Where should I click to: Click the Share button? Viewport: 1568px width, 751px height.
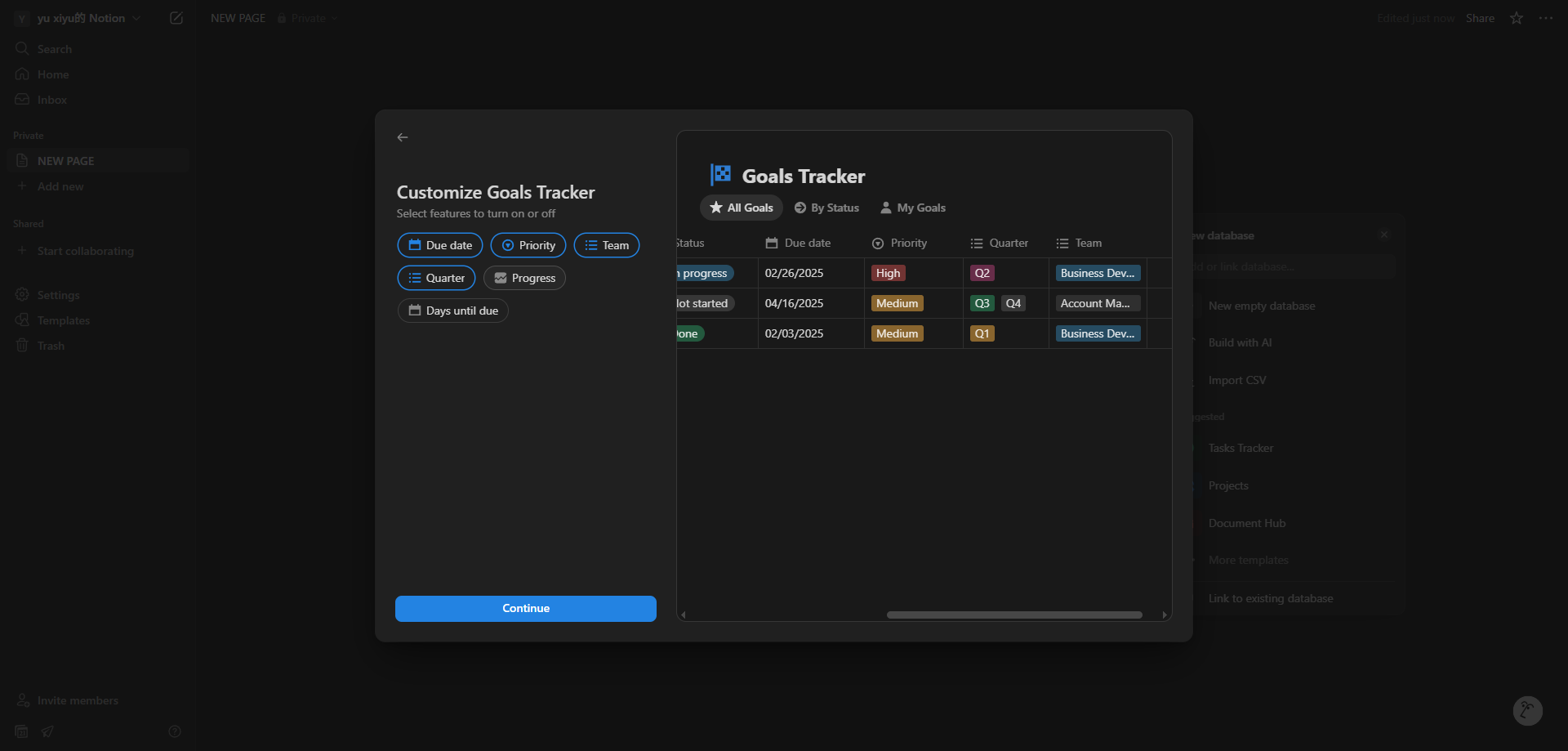[1480, 18]
